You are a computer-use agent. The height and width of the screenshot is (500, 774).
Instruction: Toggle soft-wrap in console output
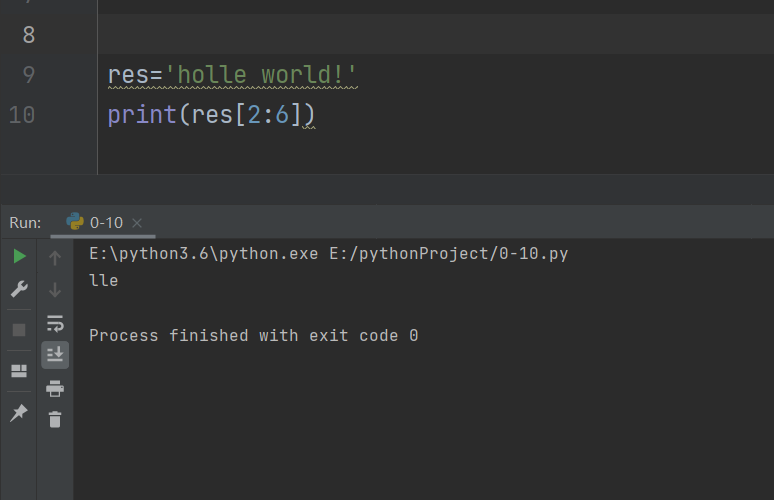coord(55,323)
